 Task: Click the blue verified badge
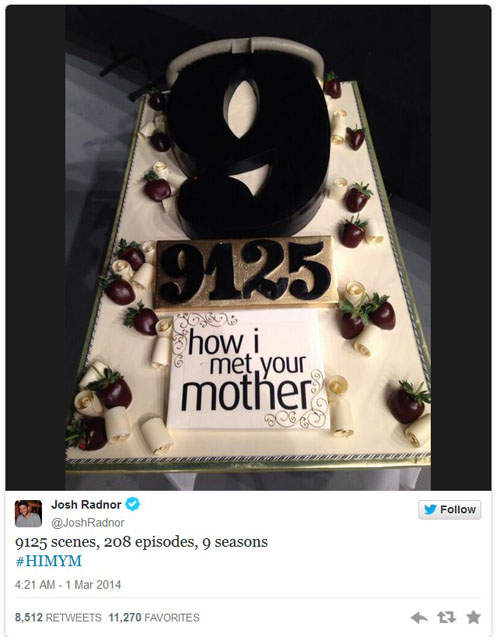coord(133,504)
